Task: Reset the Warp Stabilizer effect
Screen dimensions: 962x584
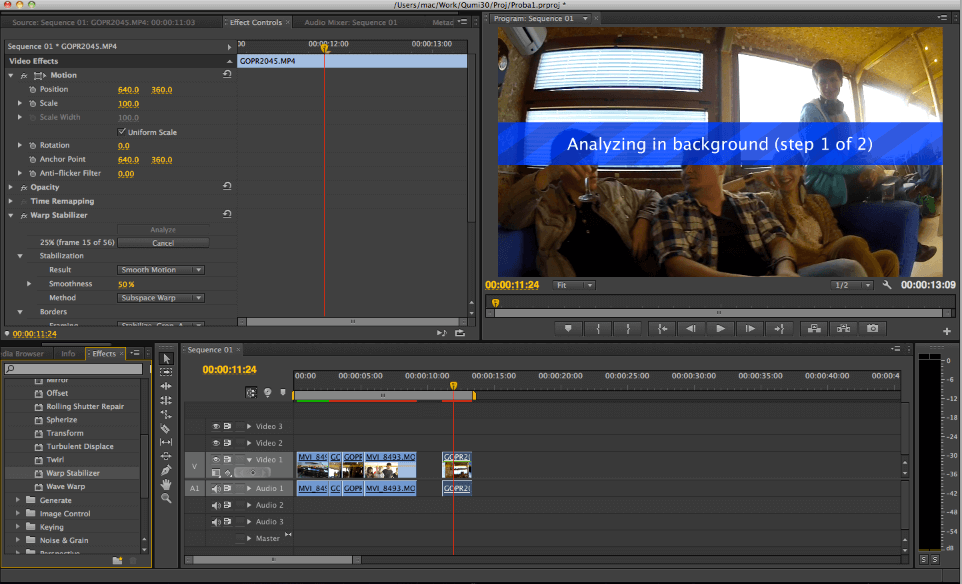Action: [227, 214]
